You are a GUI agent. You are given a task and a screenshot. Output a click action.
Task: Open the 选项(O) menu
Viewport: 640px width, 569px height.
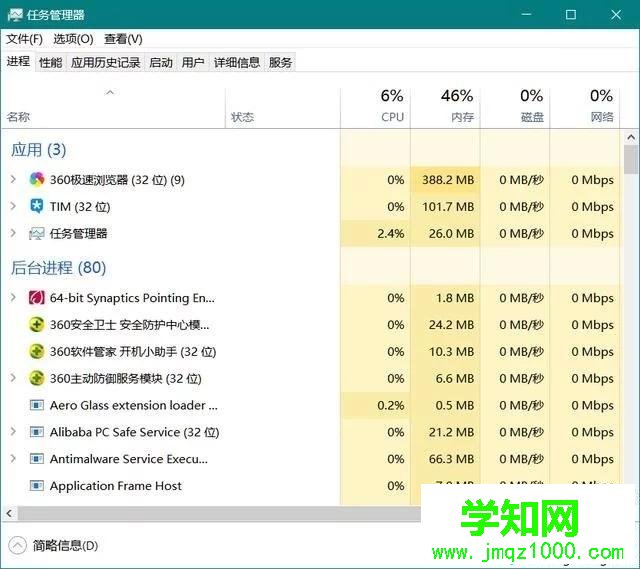[x=73, y=39]
